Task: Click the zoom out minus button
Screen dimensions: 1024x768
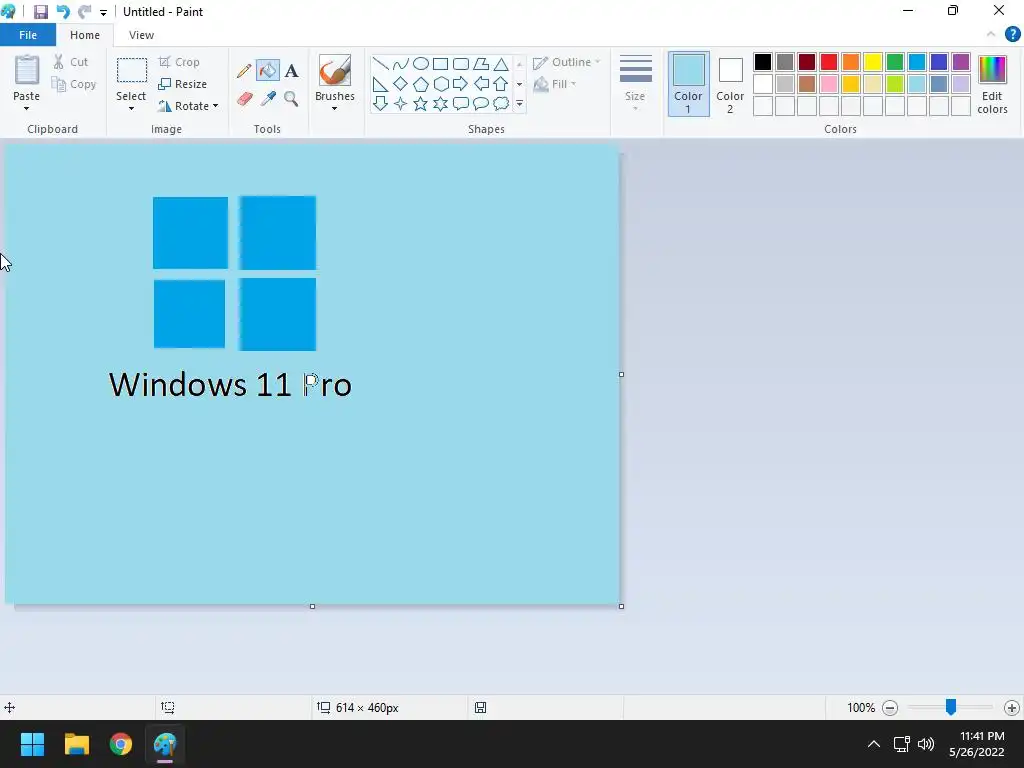Action: [889, 708]
